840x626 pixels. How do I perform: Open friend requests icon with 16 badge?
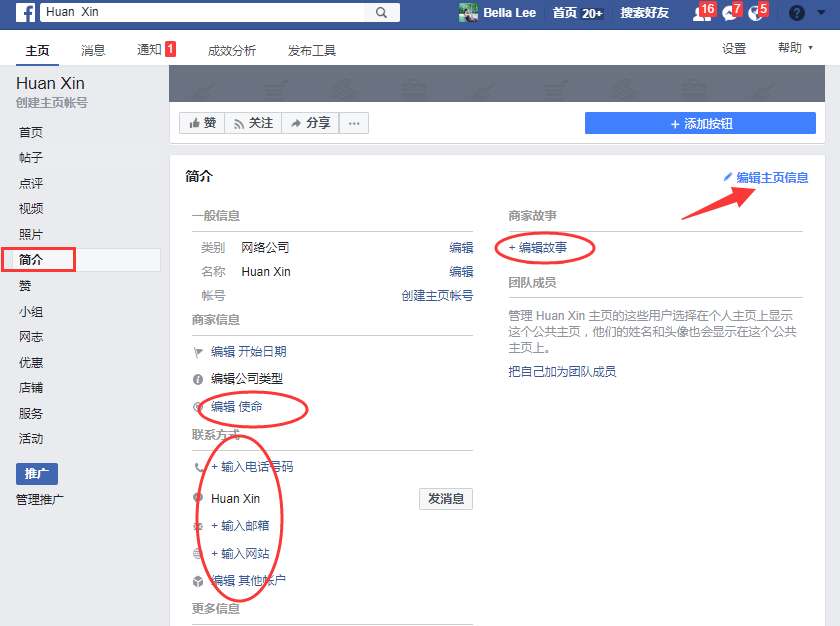[701, 13]
